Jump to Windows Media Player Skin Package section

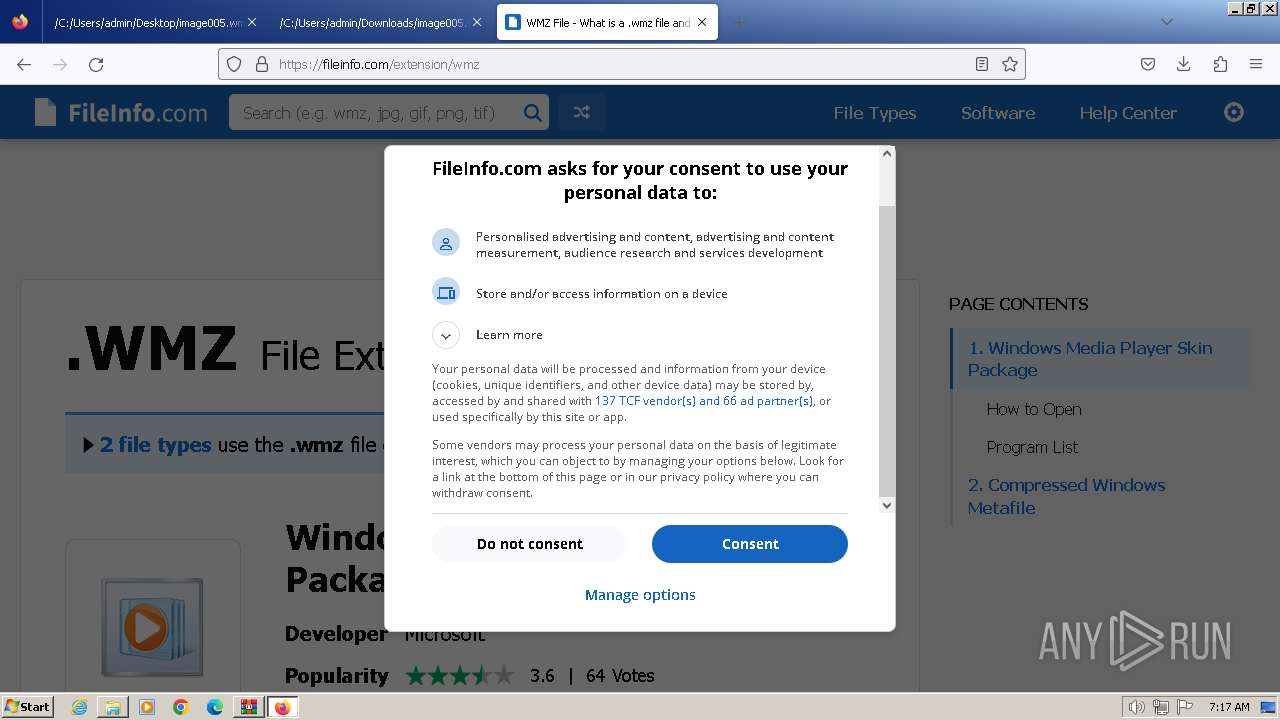tap(1090, 359)
